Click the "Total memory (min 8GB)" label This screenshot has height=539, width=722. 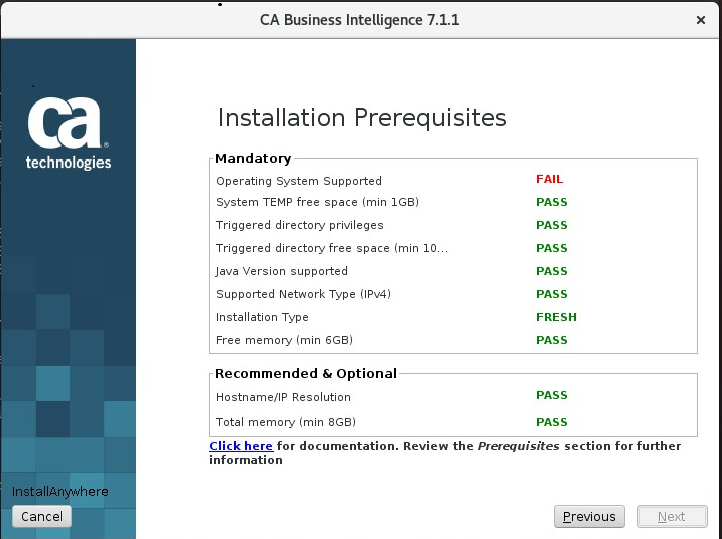pos(286,422)
